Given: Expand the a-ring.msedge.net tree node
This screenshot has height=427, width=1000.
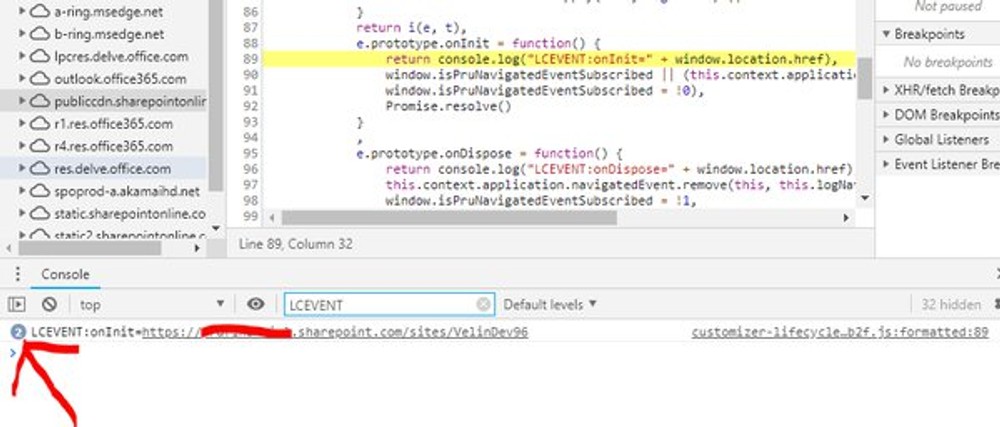Looking at the screenshot, I should [23, 11].
